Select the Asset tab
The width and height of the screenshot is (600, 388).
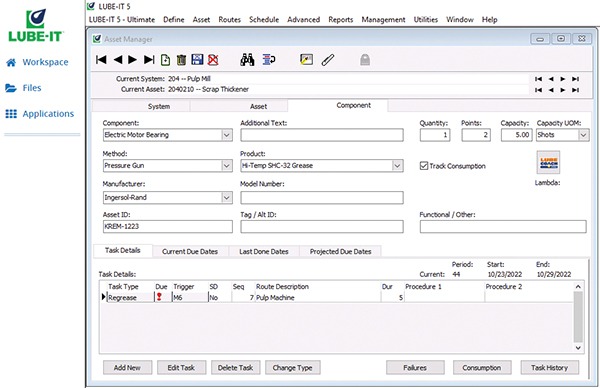pos(259,106)
